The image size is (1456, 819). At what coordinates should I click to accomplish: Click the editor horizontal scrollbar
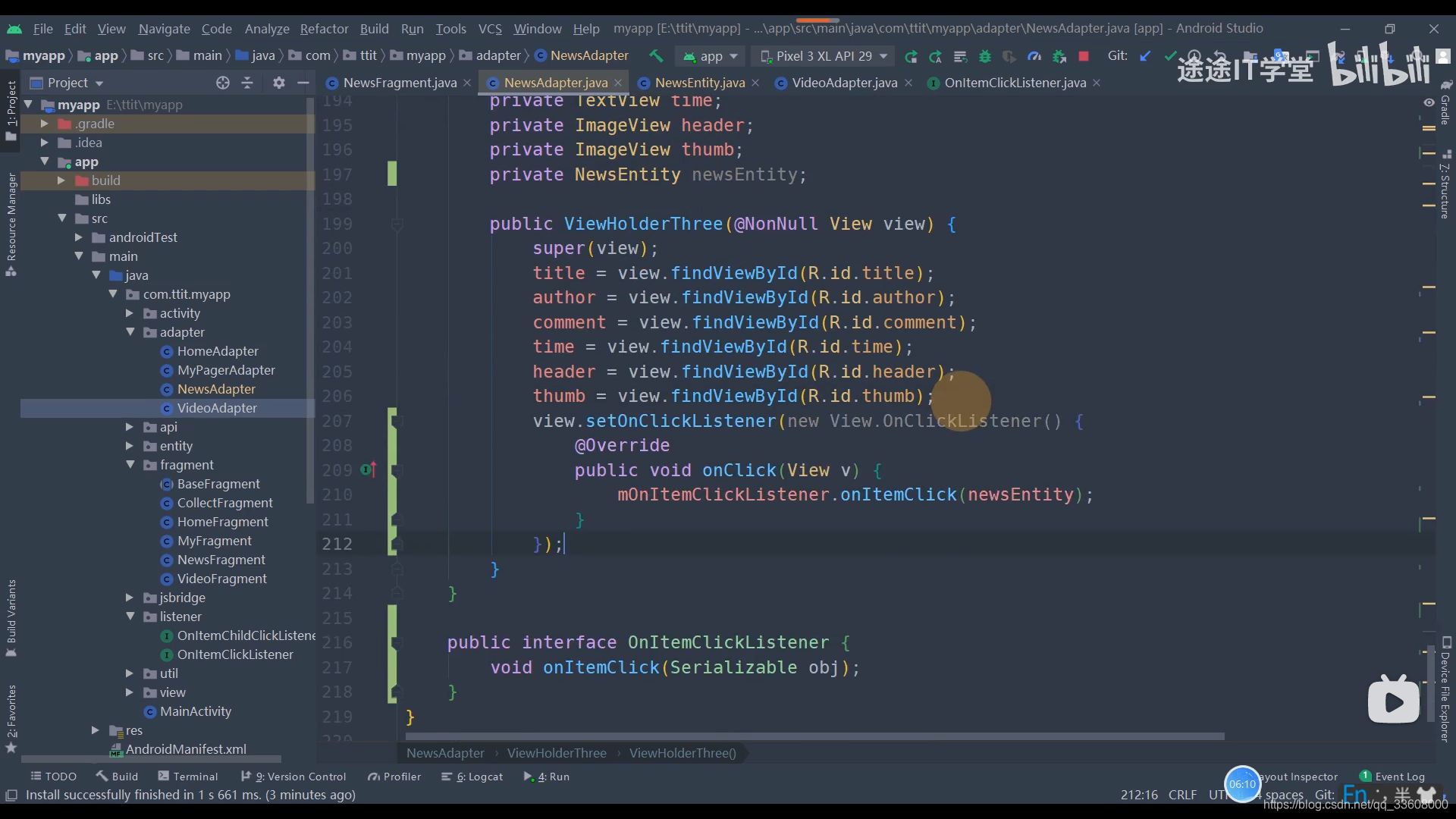point(814,736)
